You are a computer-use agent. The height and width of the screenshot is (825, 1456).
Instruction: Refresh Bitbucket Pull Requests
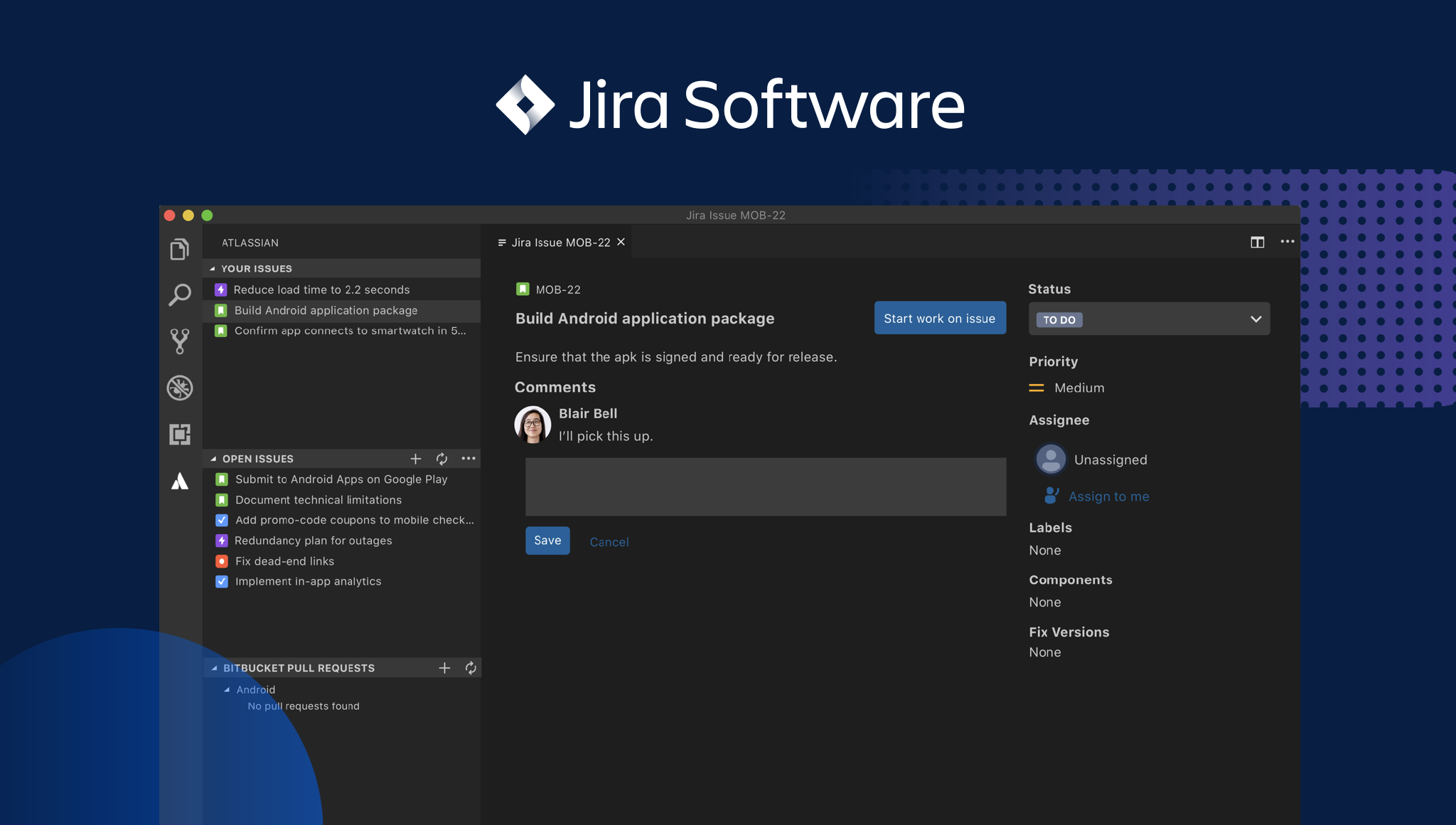[x=471, y=668]
